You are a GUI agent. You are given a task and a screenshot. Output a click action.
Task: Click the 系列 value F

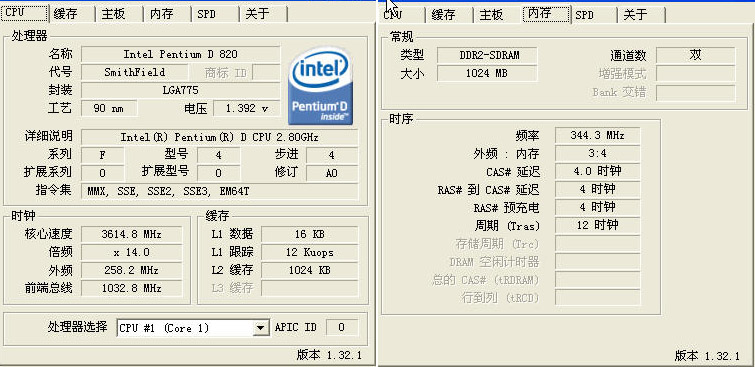103,155
